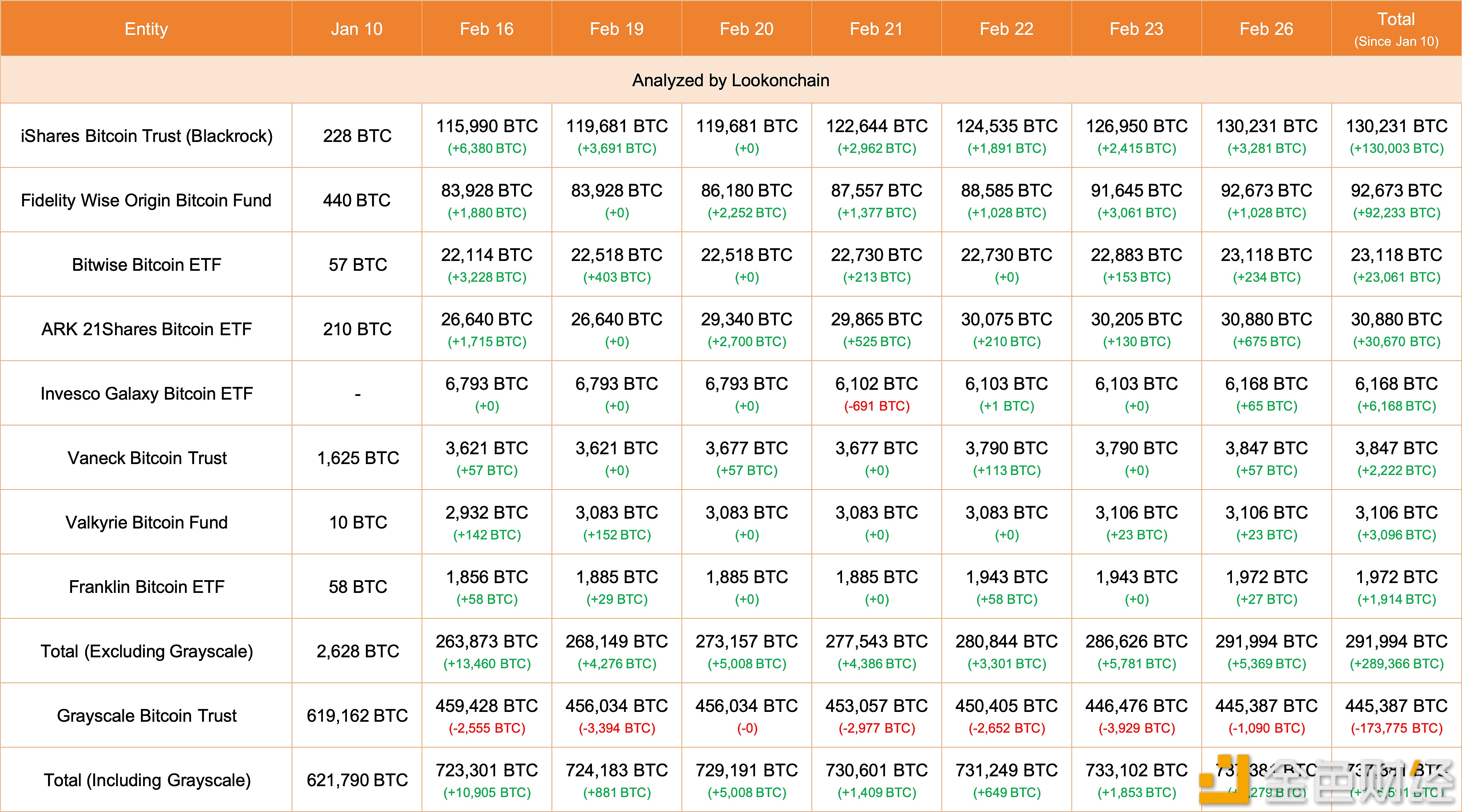Select the Feb 21 column header

click(x=876, y=29)
